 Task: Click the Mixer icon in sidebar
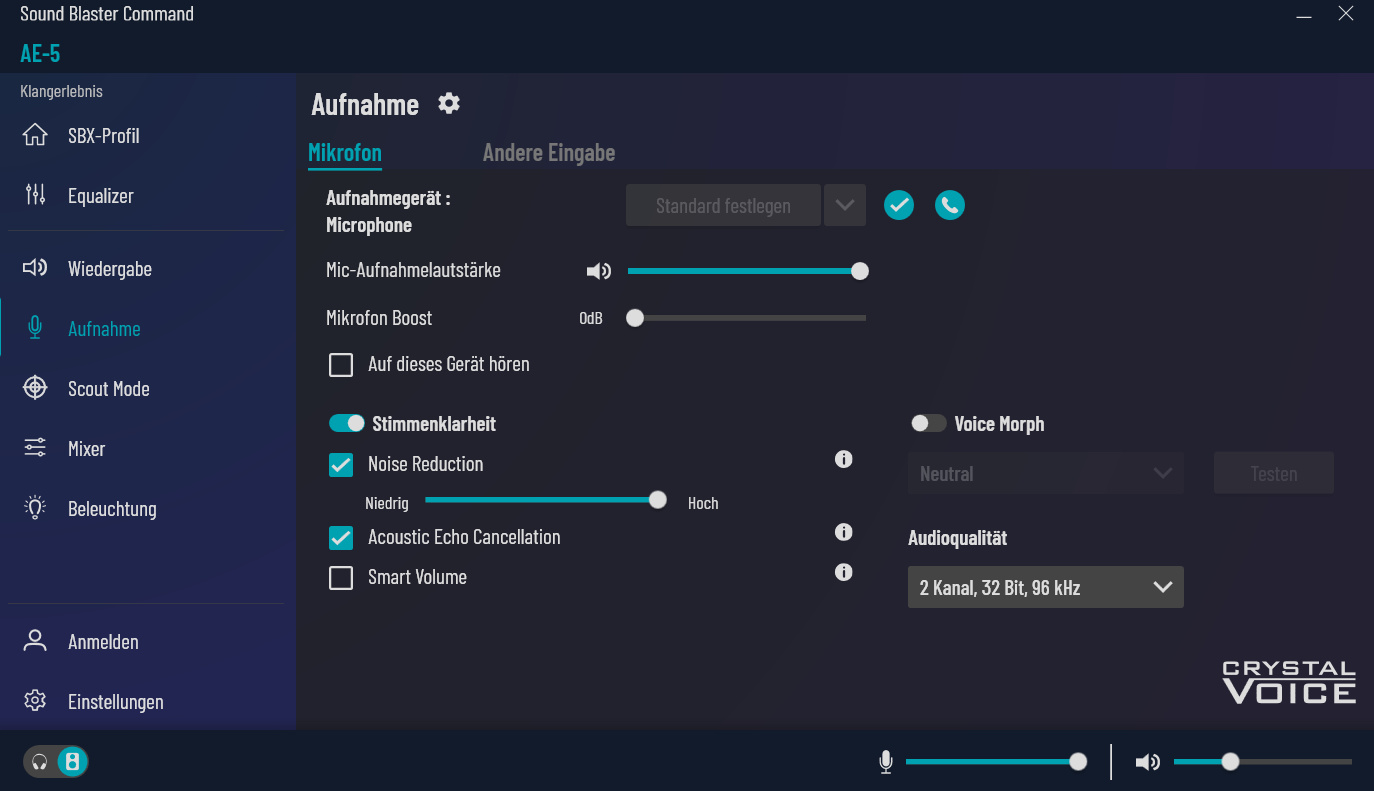click(35, 448)
